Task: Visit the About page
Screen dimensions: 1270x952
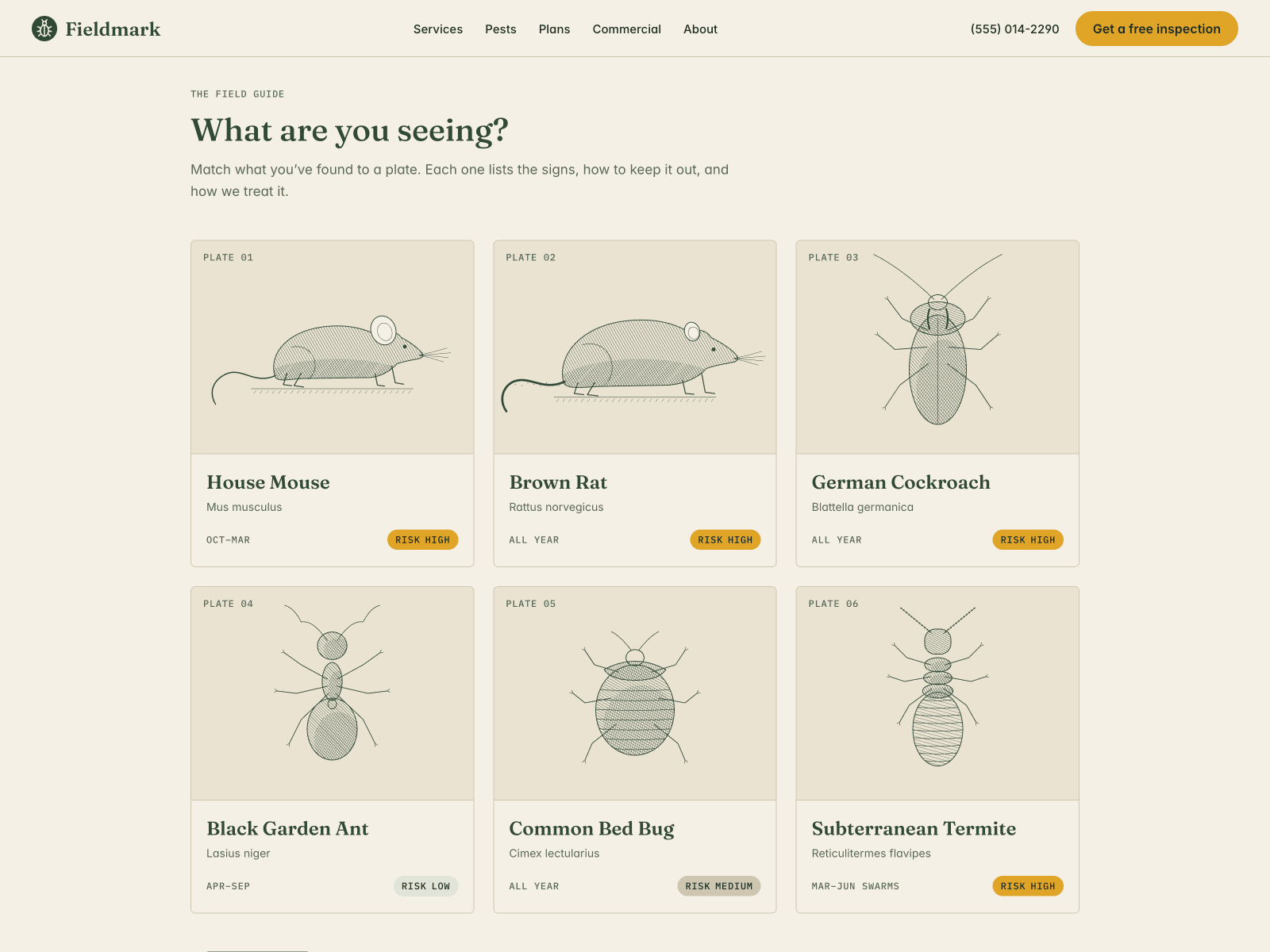Action: click(x=700, y=29)
